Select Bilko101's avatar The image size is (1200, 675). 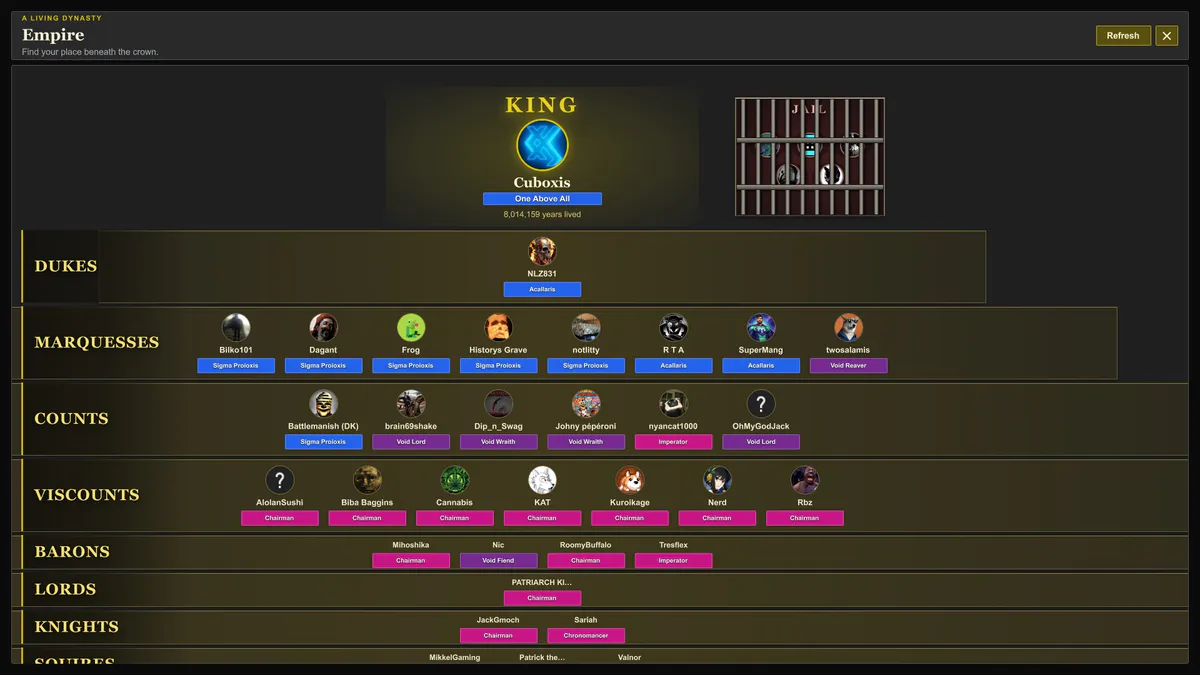tap(236, 327)
